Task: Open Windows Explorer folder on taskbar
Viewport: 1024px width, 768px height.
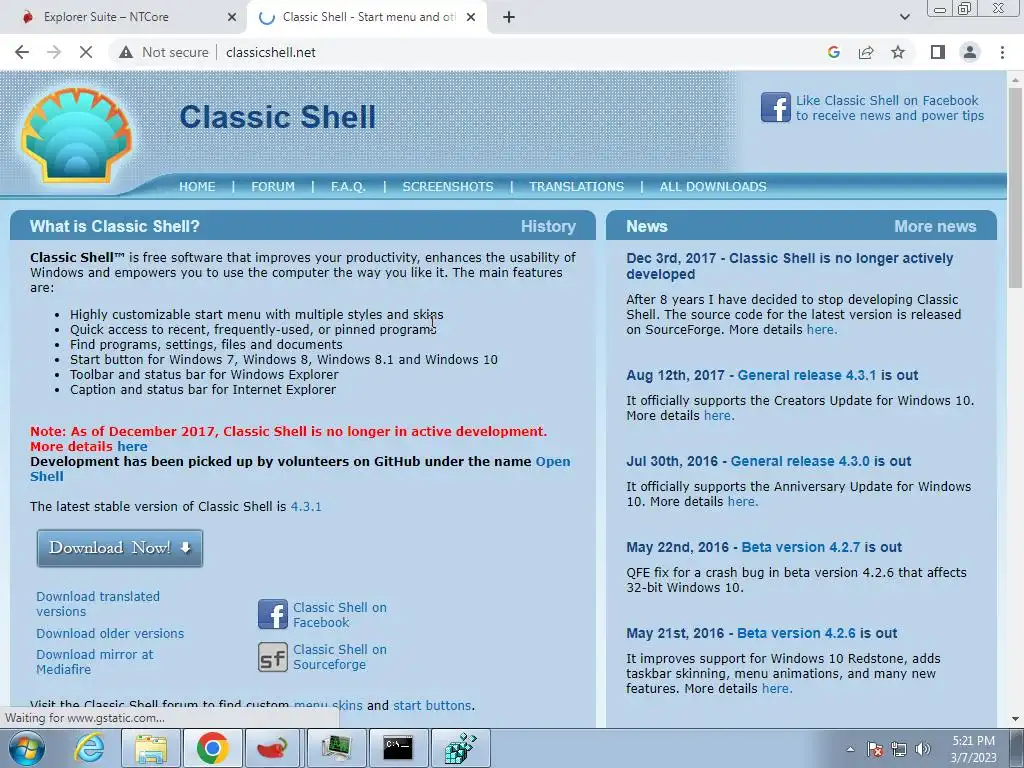Action: [151, 748]
